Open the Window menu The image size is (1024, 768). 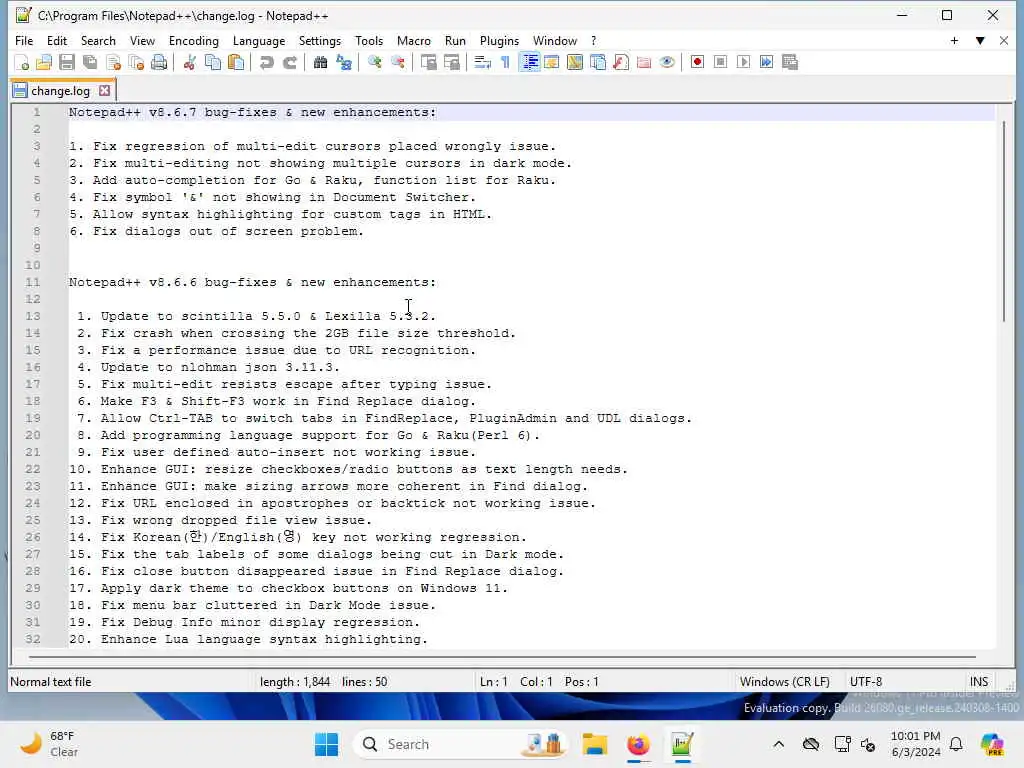click(555, 40)
